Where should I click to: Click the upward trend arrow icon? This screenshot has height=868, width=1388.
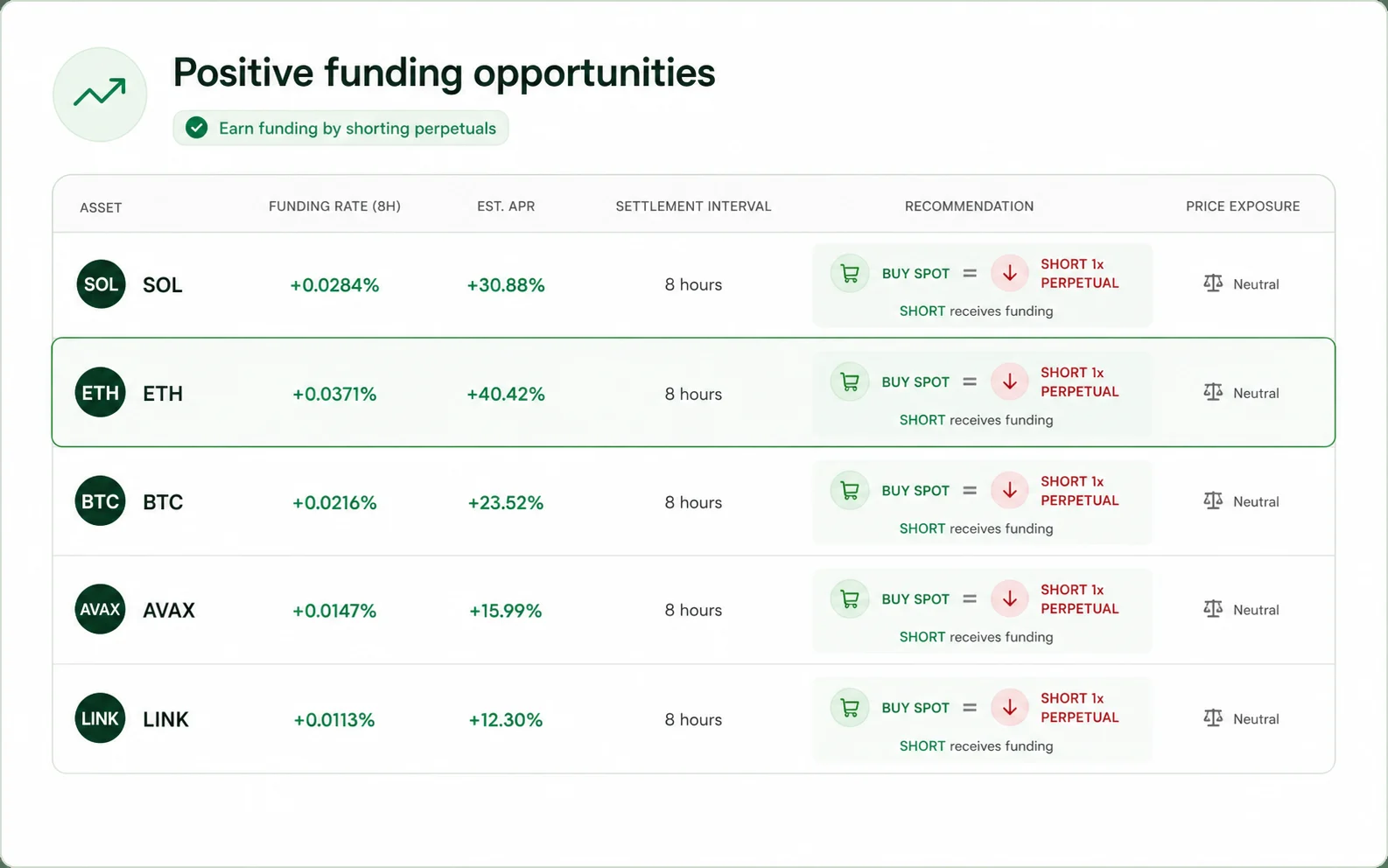100,94
